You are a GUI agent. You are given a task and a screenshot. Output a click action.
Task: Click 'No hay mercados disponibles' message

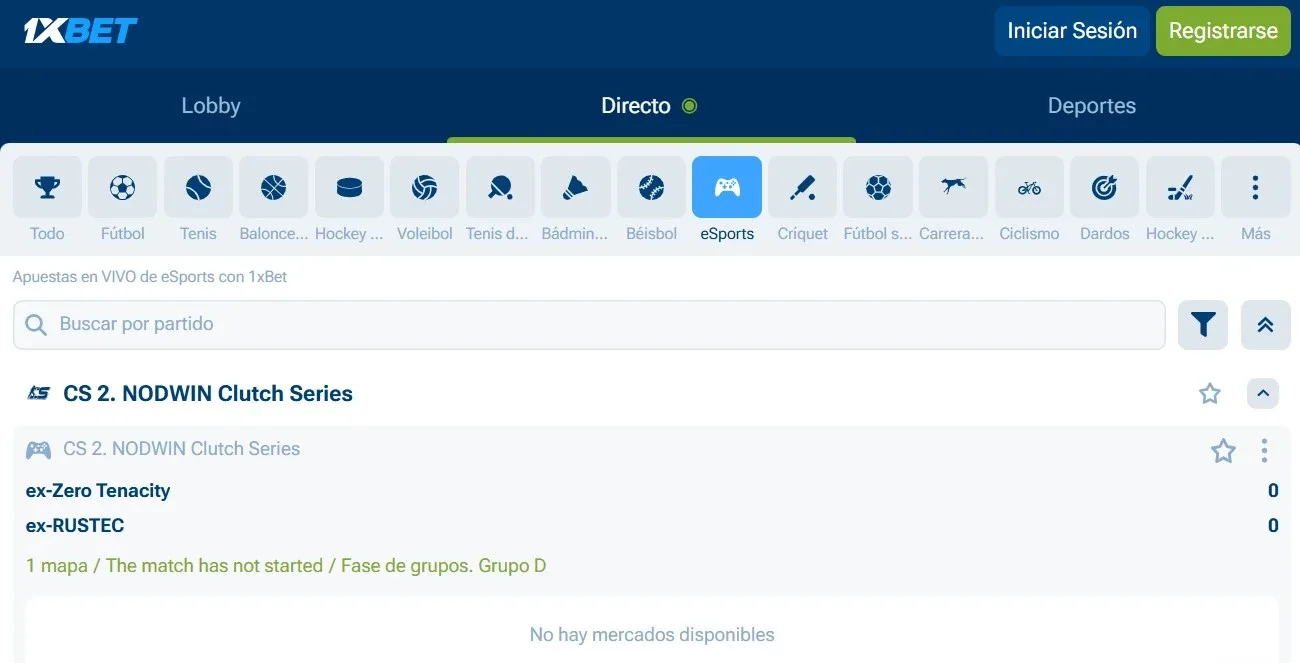(x=652, y=634)
